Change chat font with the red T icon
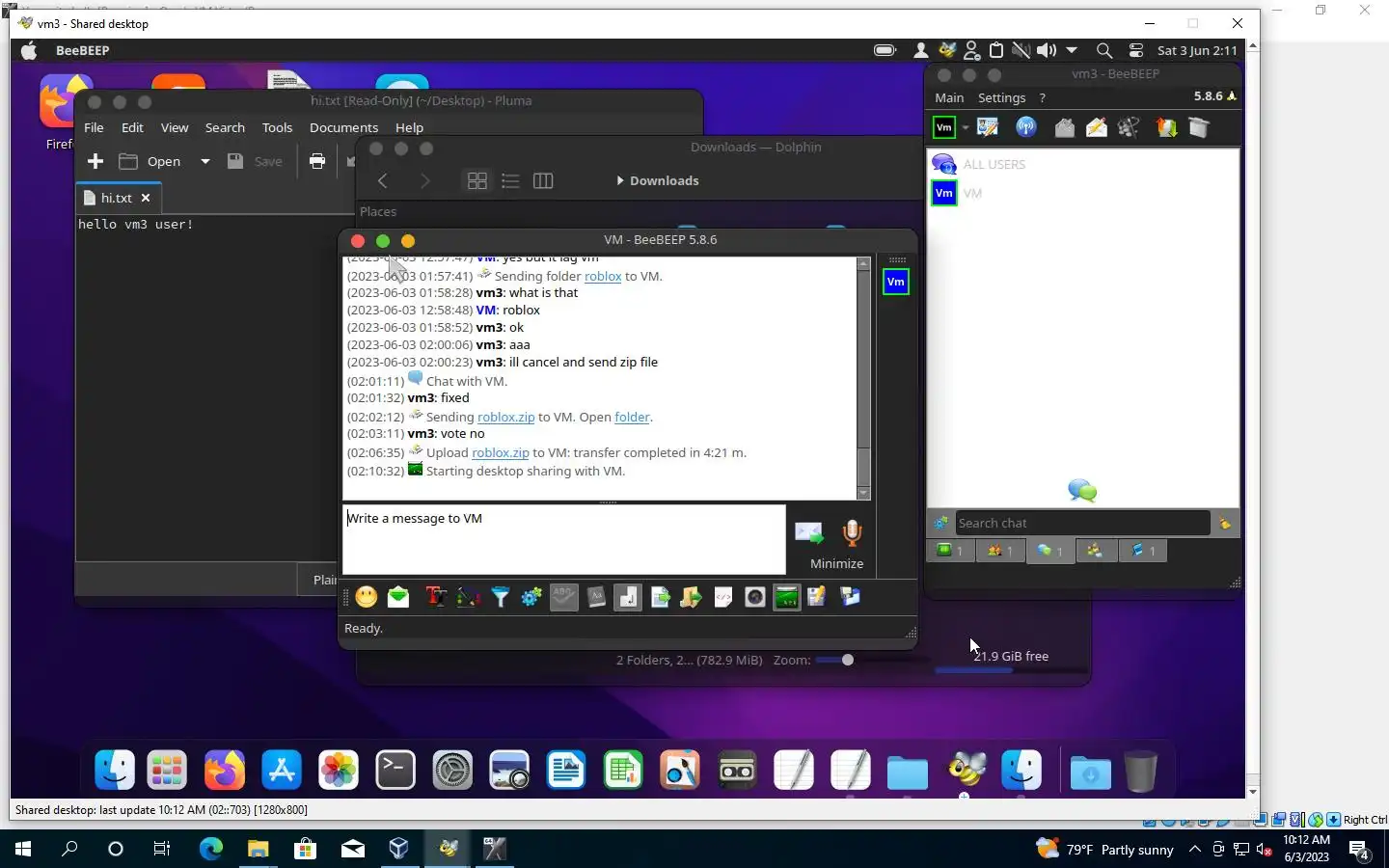Image resolution: width=1389 pixels, height=868 pixels. point(436,597)
